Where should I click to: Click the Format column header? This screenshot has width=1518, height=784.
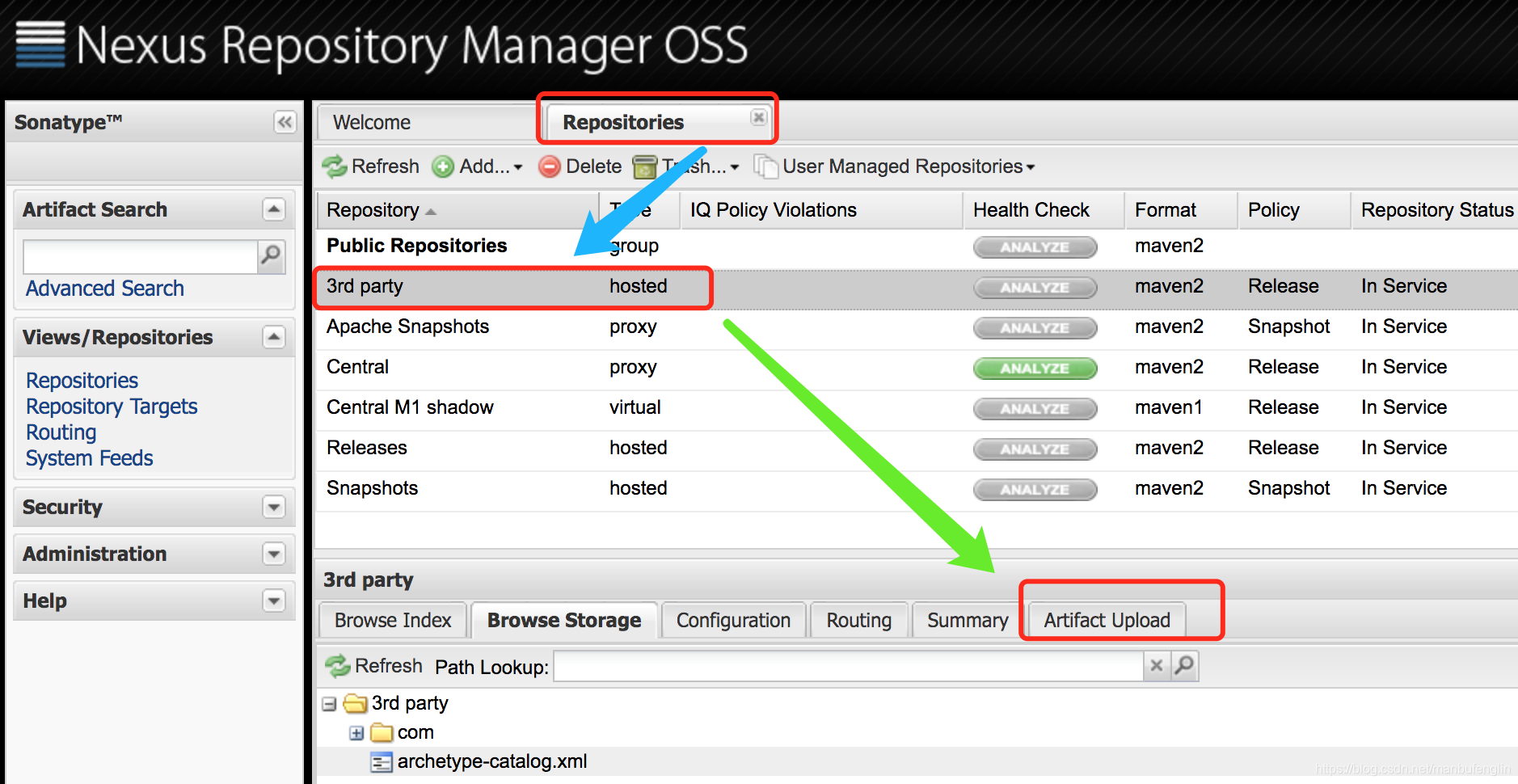(1180, 210)
